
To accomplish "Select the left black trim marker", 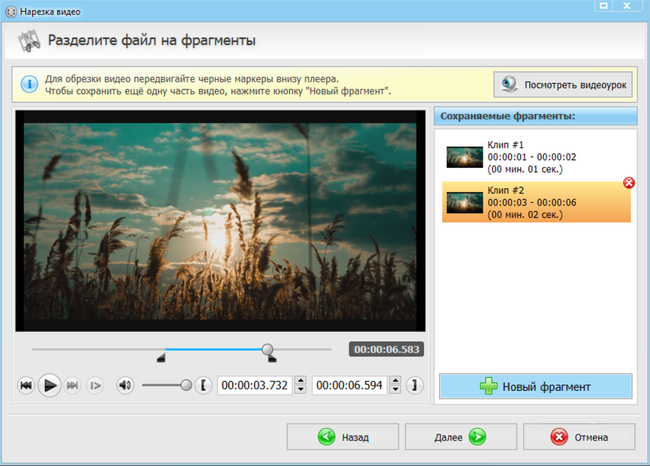I will [x=161, y=358].
